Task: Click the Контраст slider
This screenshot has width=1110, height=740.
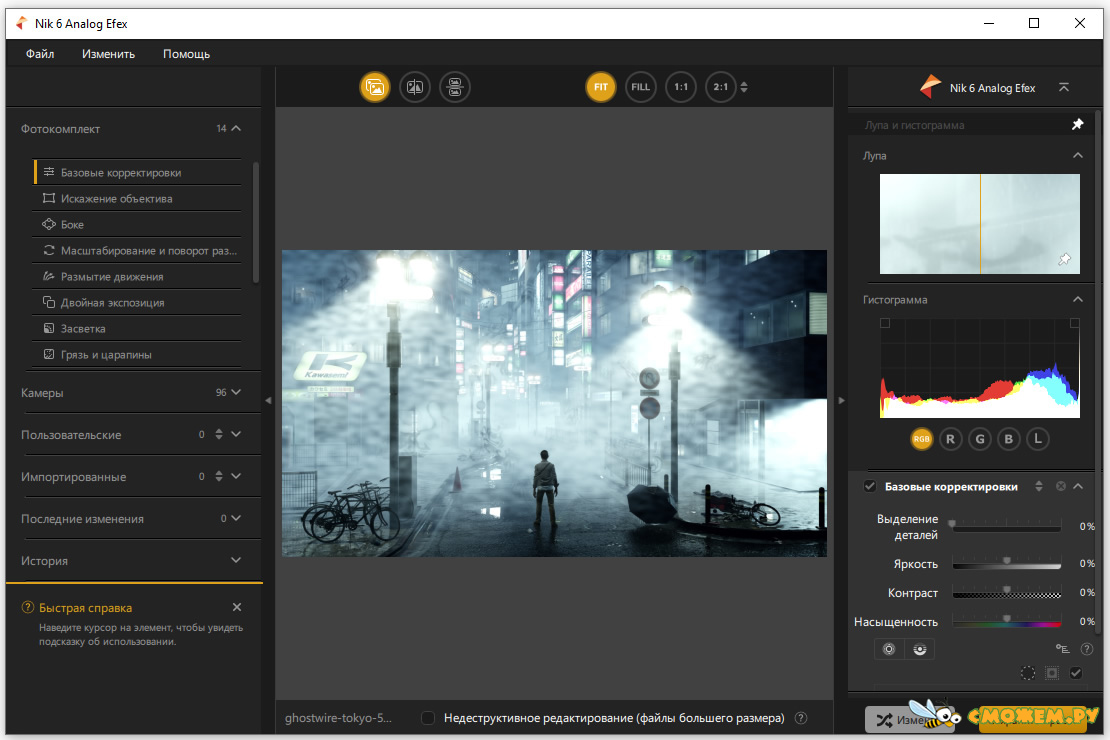Action: [1007, 593]
